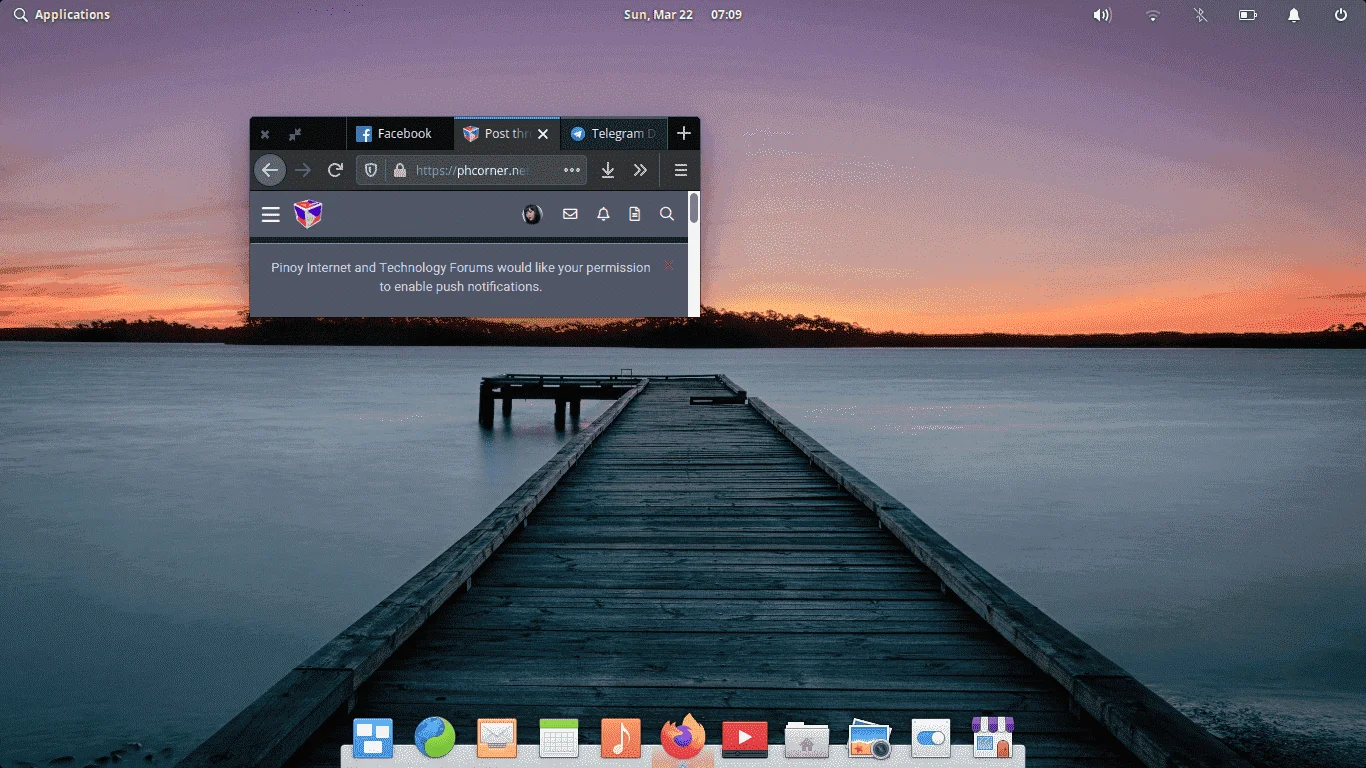Open the Mail app in the dock
The height and width of the screenshot is (768, 1366).
(x=496, y=739)
